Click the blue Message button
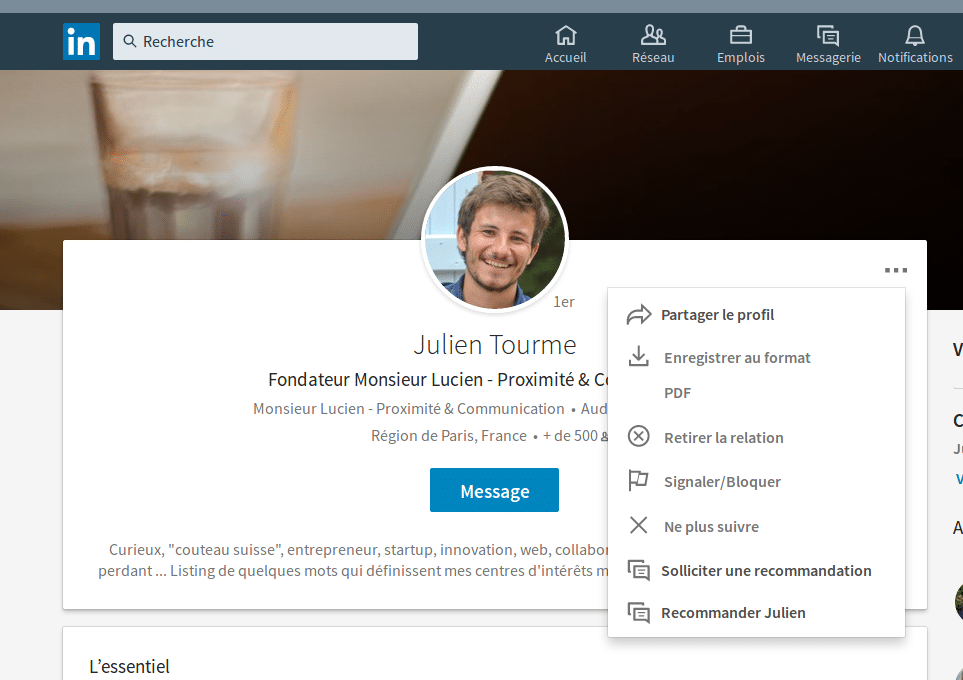The image size is (963, 680). 494,490
